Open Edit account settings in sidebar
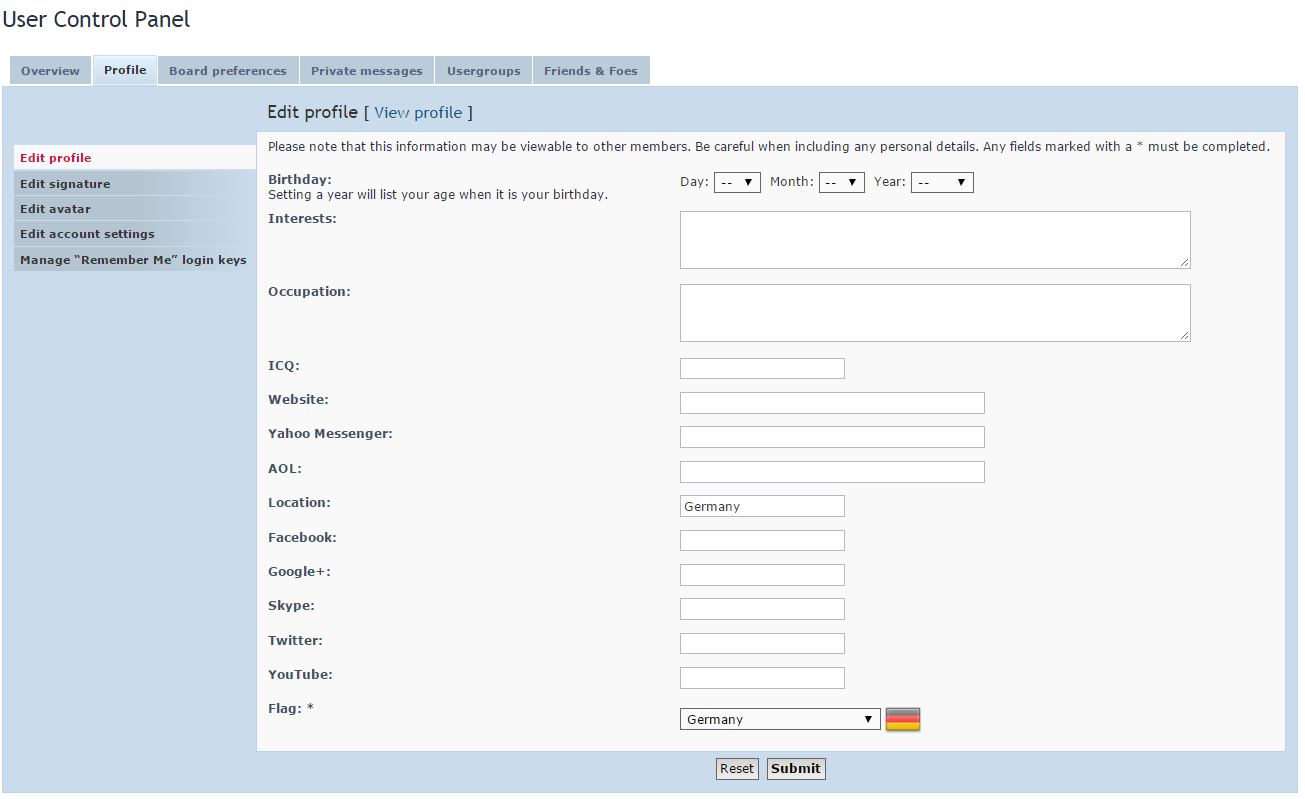This screenshot has height=799, width=1305. click(87, 234)
